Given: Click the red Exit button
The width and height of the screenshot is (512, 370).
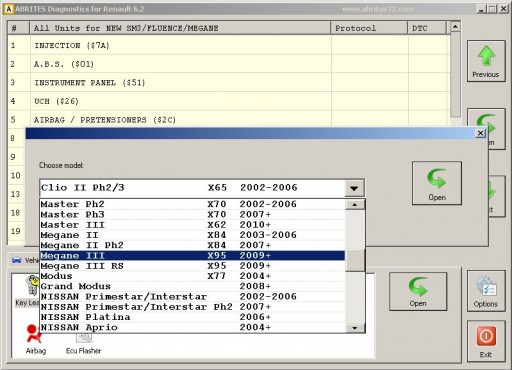Looking at the screenshot, I should pyautogui.click(x=486, y=341).
